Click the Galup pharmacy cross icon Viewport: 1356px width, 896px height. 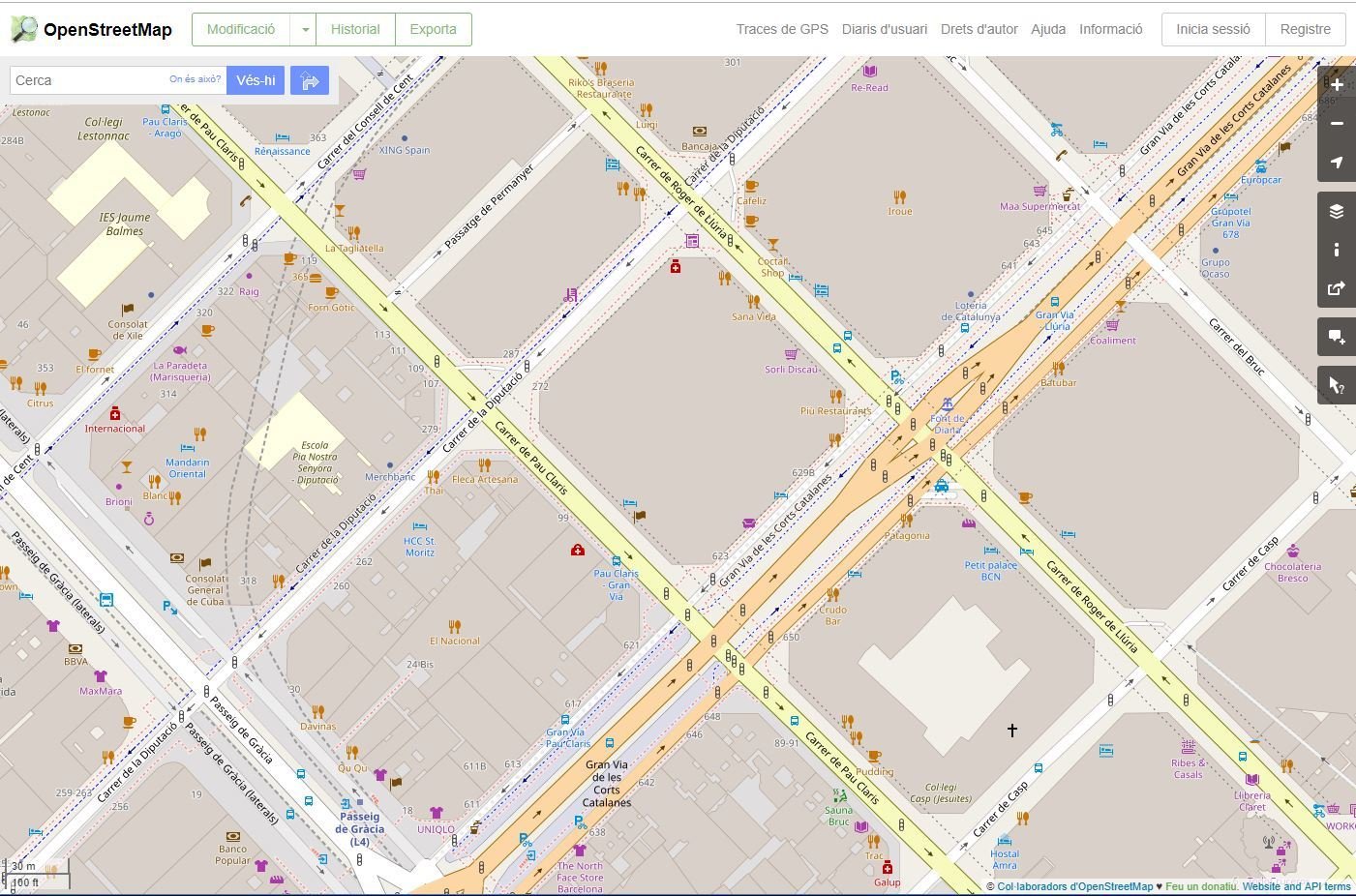pyautogui.click(x=887, y=867)
